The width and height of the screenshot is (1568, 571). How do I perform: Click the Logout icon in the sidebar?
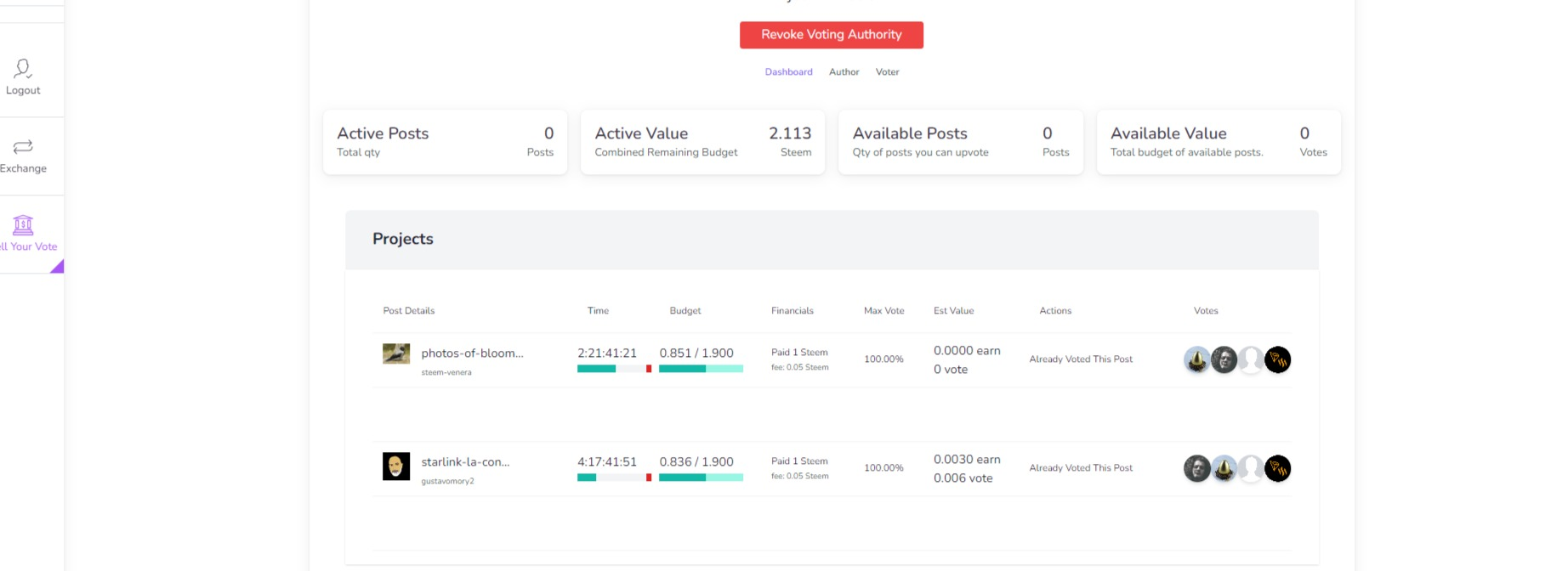23,69
